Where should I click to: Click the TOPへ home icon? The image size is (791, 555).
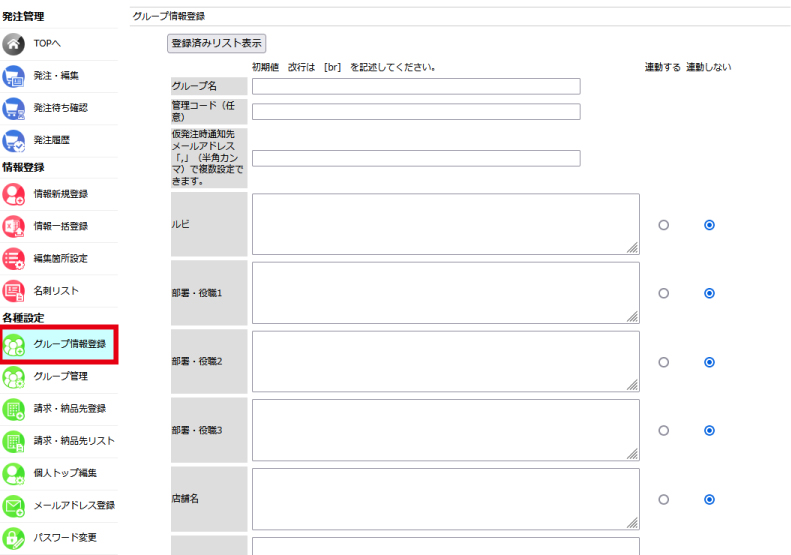14,44
